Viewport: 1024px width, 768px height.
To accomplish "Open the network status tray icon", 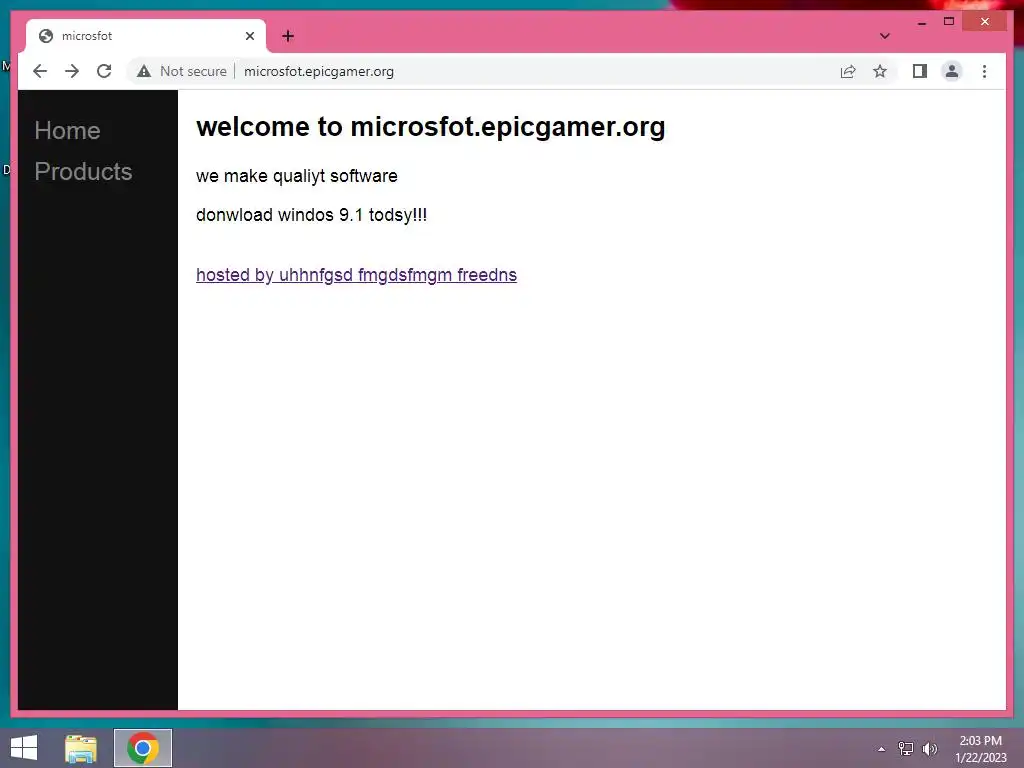I will pos(906,749).
